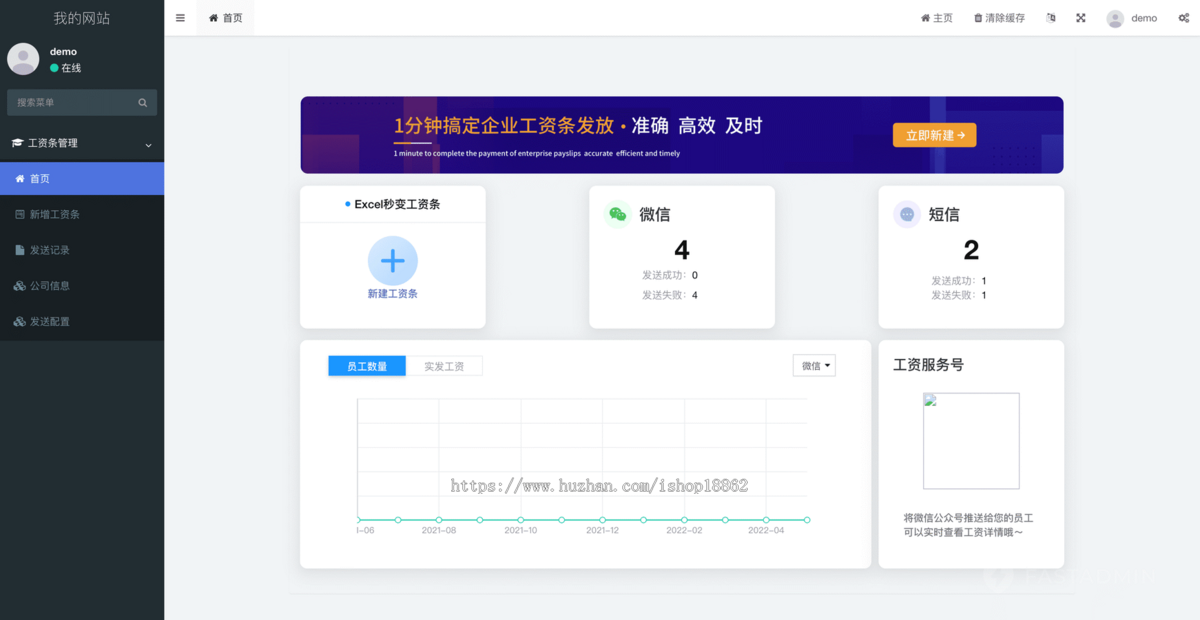Click 新建工资条 plus button
Image resolution: width=1200 pixels, height=620 pixels.
[x=392, y=259]
